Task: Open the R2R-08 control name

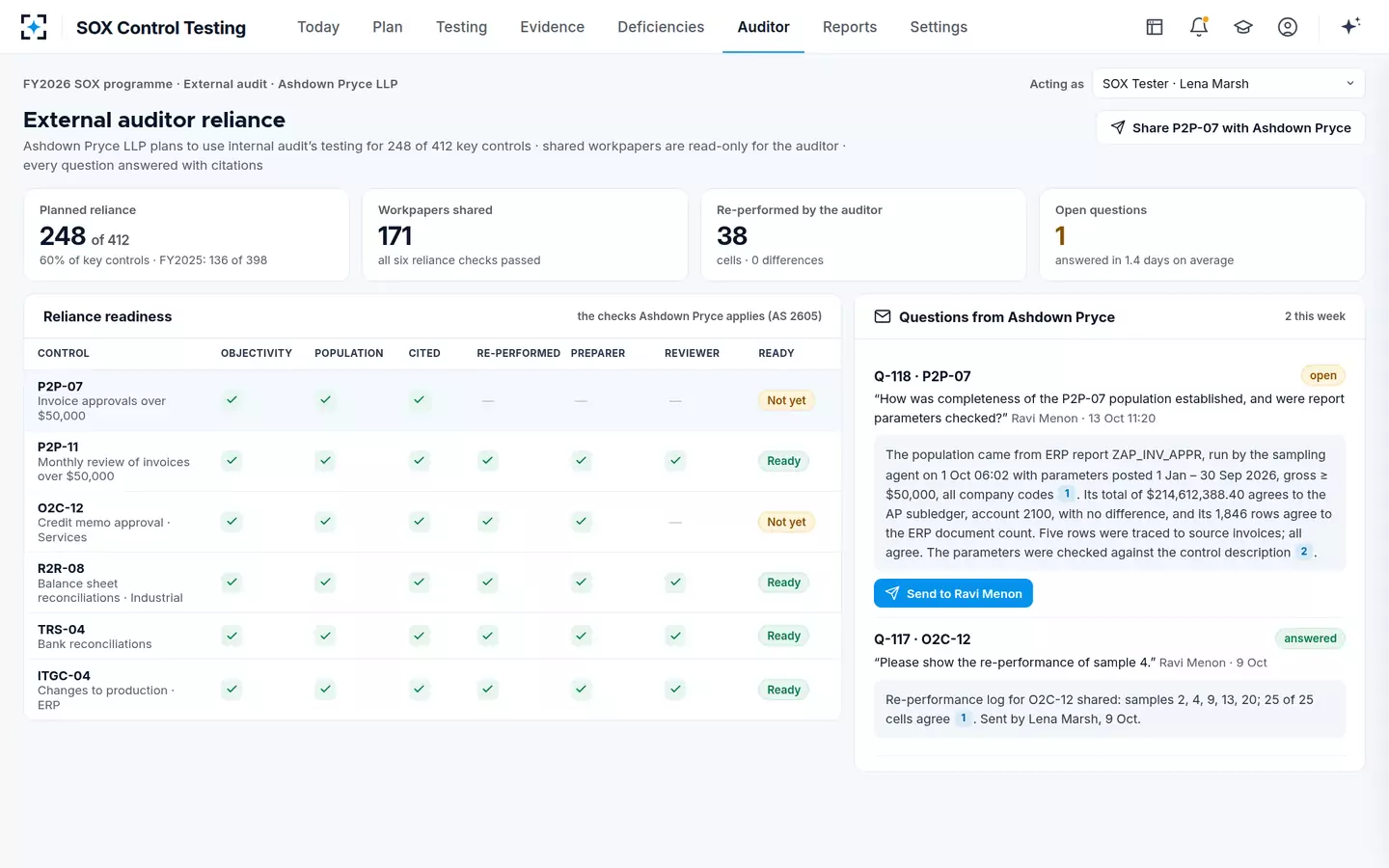Action: click(x=61, y=568)
